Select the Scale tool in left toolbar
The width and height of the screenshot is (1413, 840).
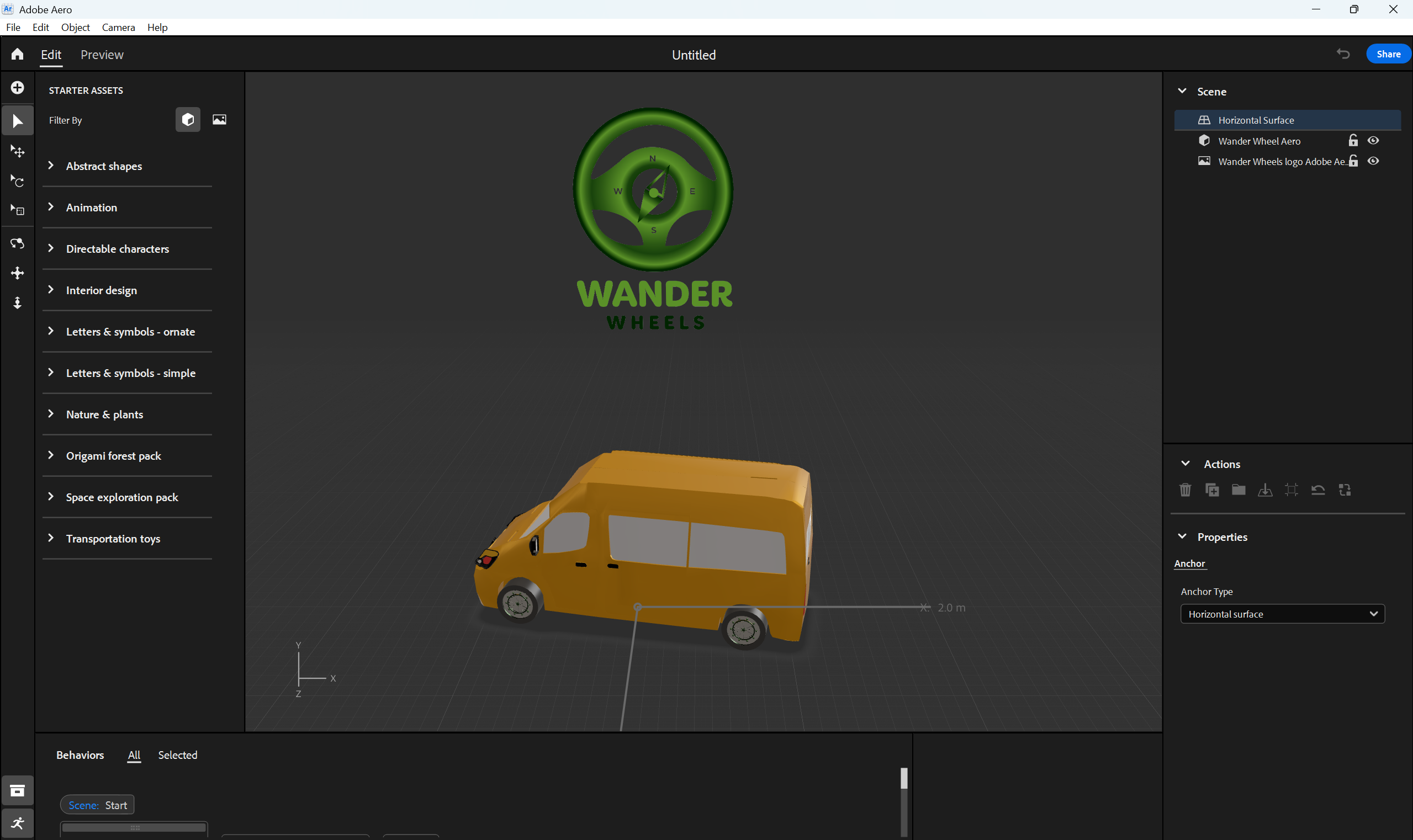pyautogui.click(x=18, y=211)
